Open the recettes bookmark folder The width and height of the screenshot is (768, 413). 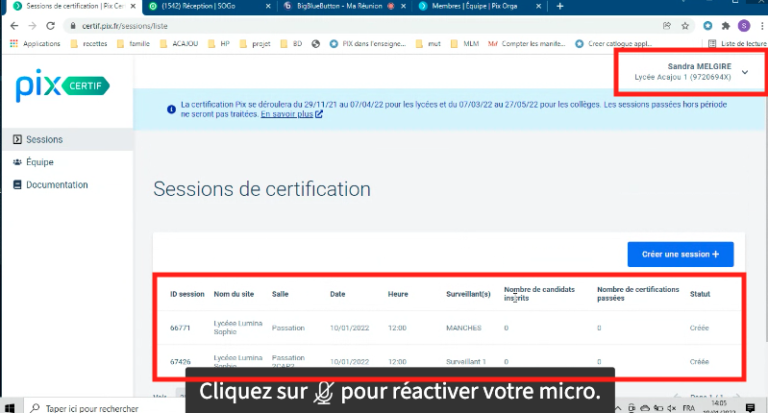[x=89, y=44]
